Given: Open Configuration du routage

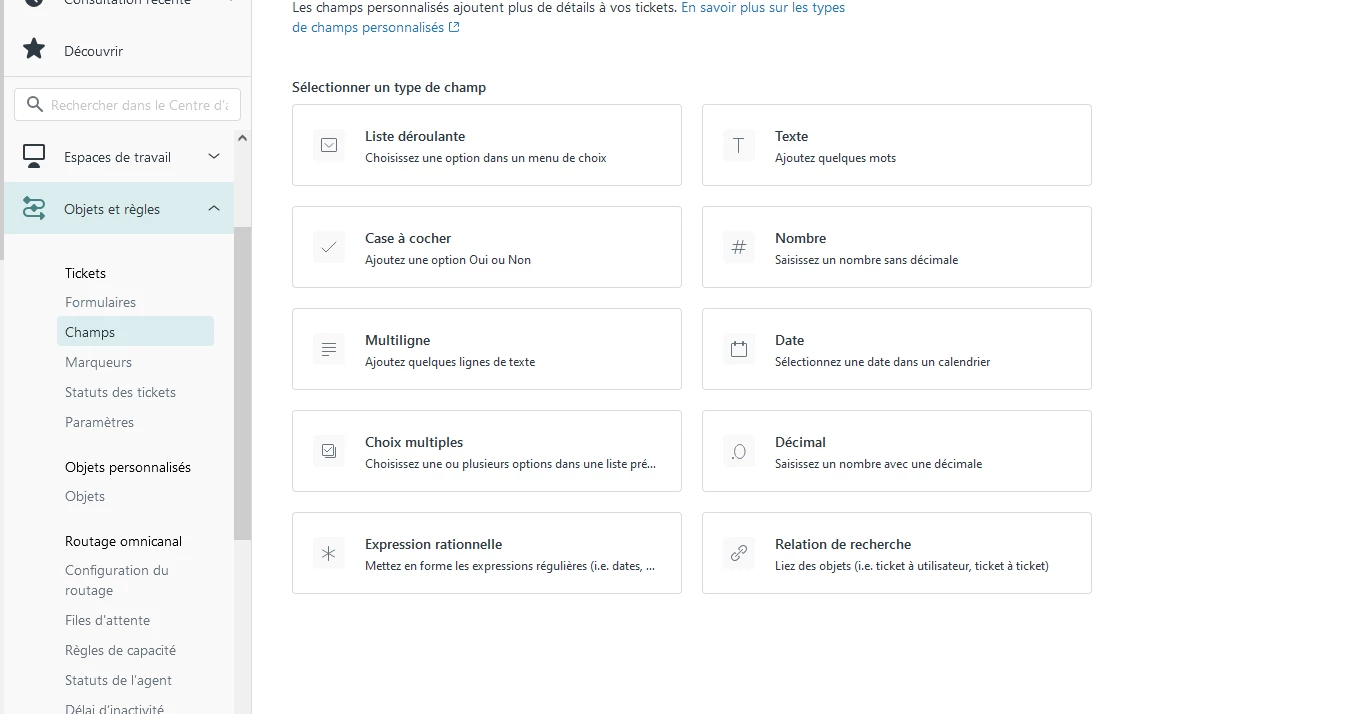Looking at the screenshot, I should pos(117,580).
